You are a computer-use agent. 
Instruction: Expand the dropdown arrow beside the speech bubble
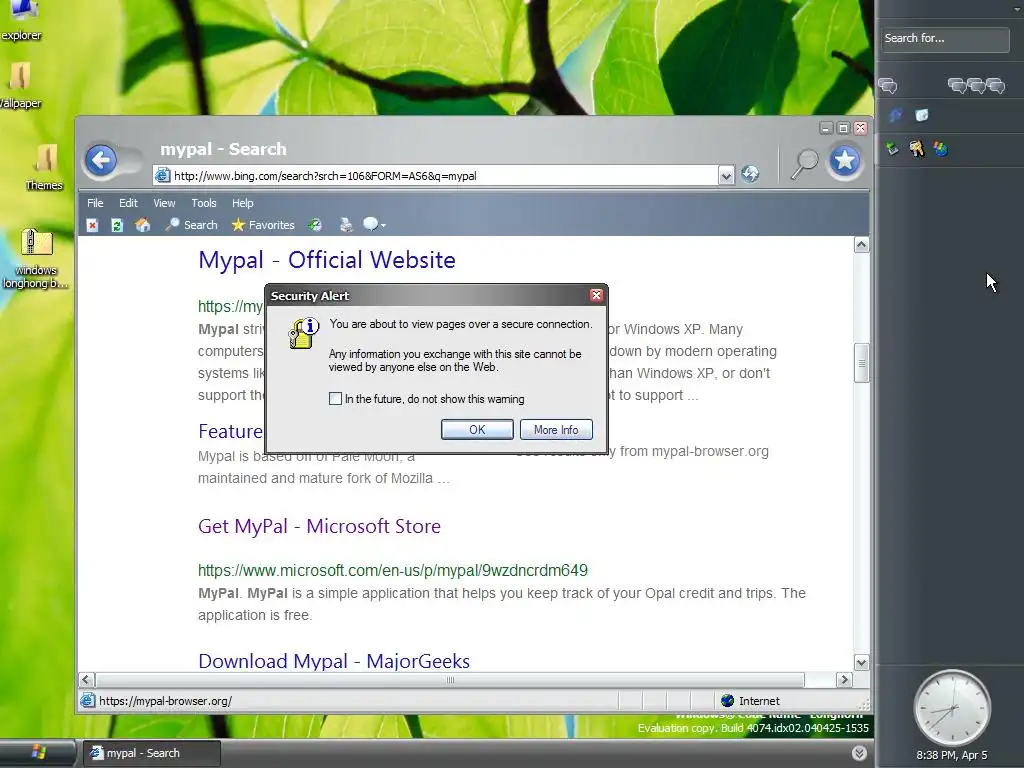383,226
